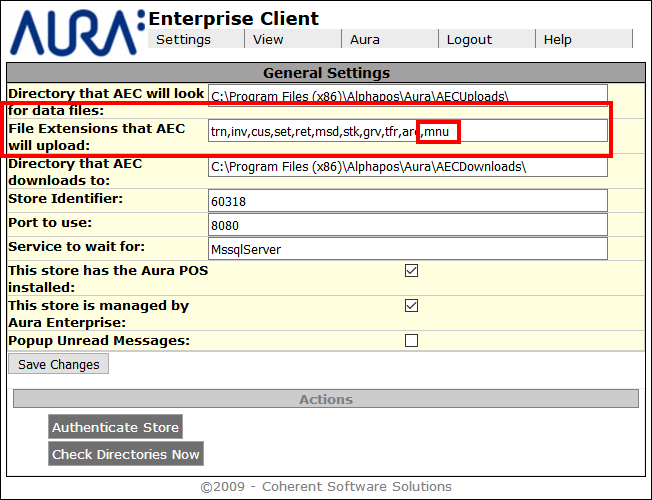Screen dimensions: 652x500
Task: Uncheck managed by Aura Enterprise checkbox
Action: click(x=411, y=306)
